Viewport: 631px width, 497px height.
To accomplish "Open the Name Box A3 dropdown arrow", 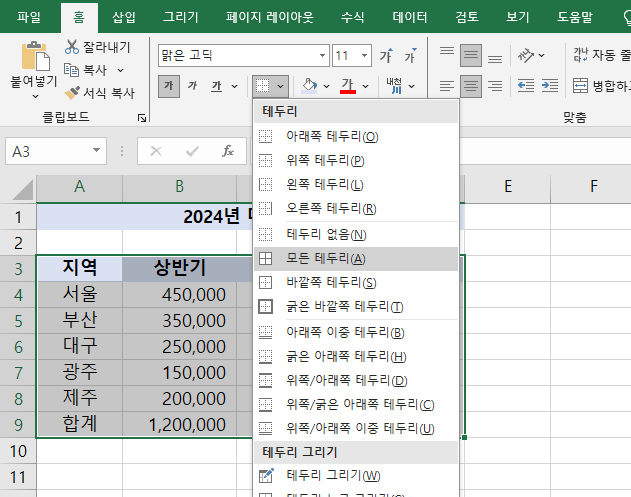I will pyautogui.click(x=96, y=151).
